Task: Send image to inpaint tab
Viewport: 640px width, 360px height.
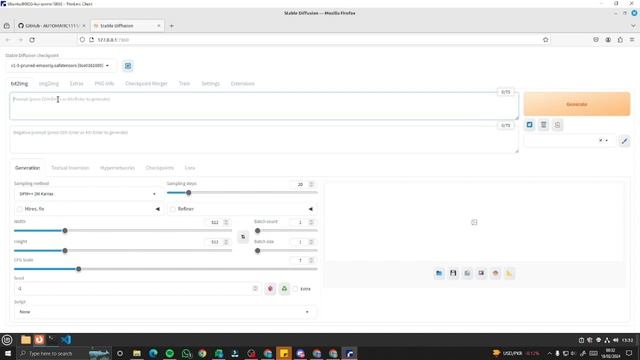Action: 481,273
